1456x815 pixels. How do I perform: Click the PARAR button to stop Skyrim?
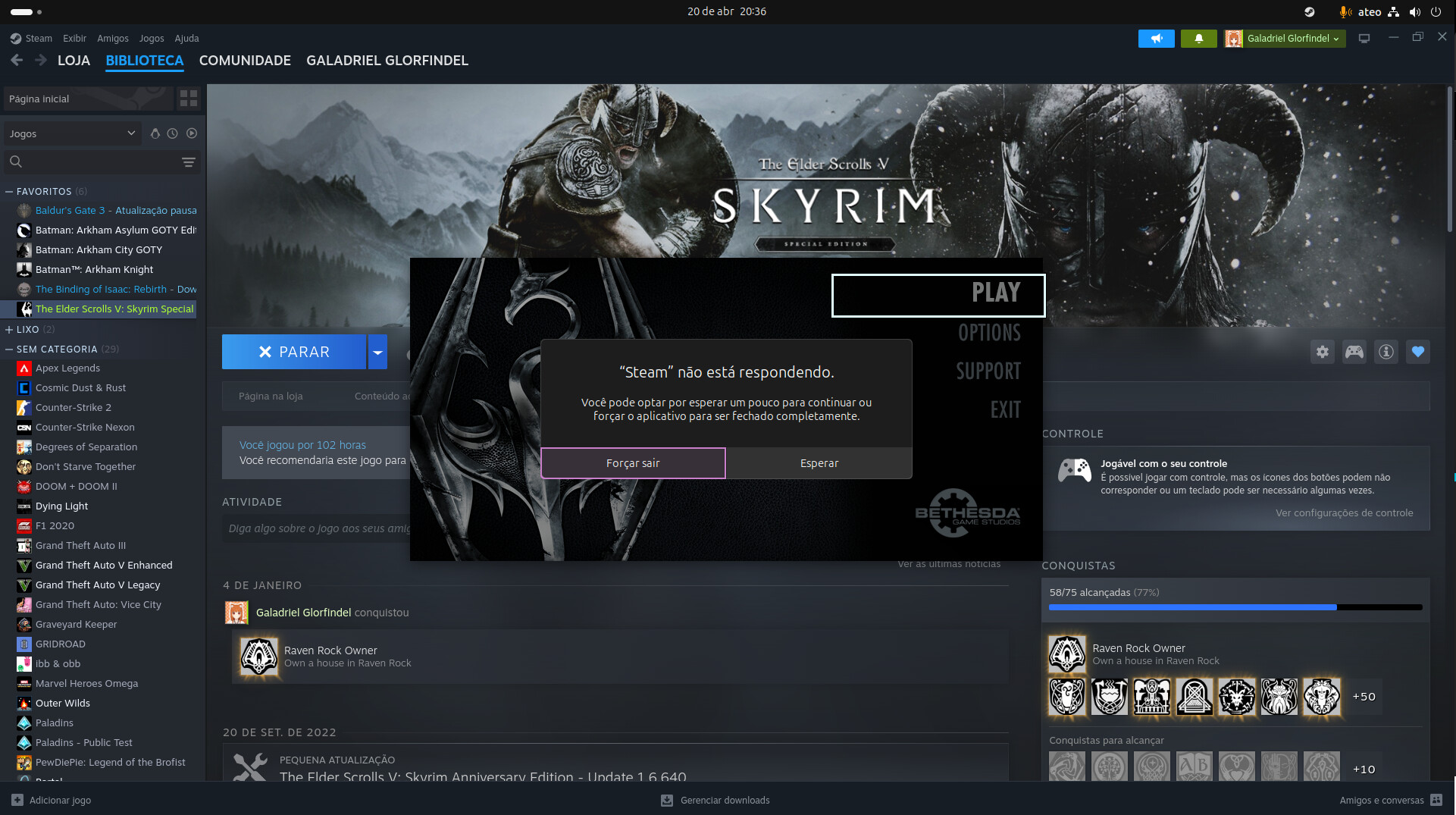(294, 352)
